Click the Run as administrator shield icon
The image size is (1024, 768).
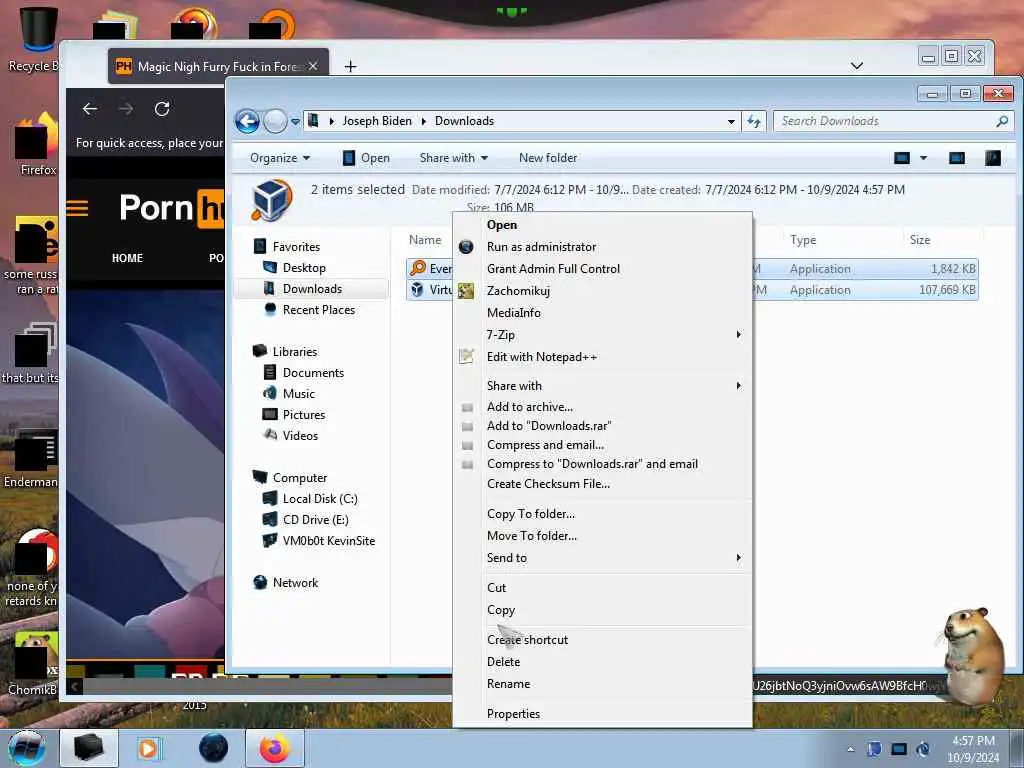pyautogui.click(x=466, y=247)
